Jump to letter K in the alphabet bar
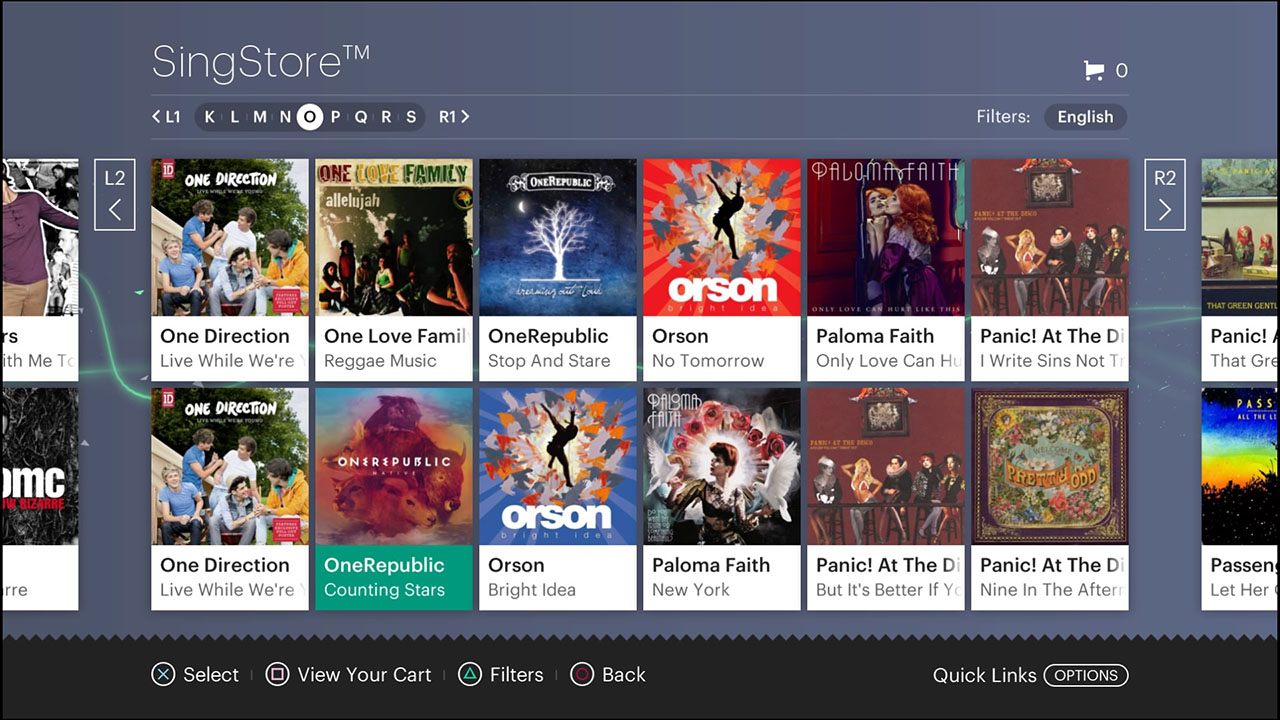 coord(210,117)
